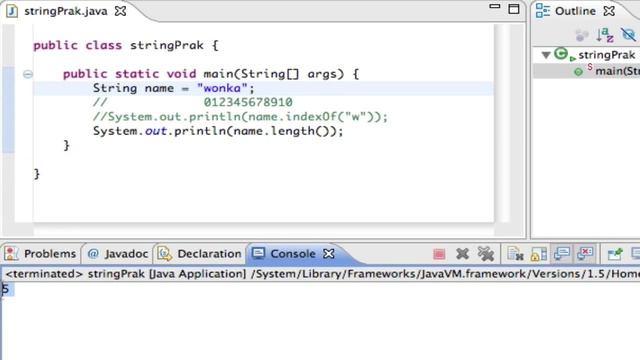Image resolution: width=640 pixels, height=360 pixels.
Task: Close the Console view
Action: click(329, 254)
